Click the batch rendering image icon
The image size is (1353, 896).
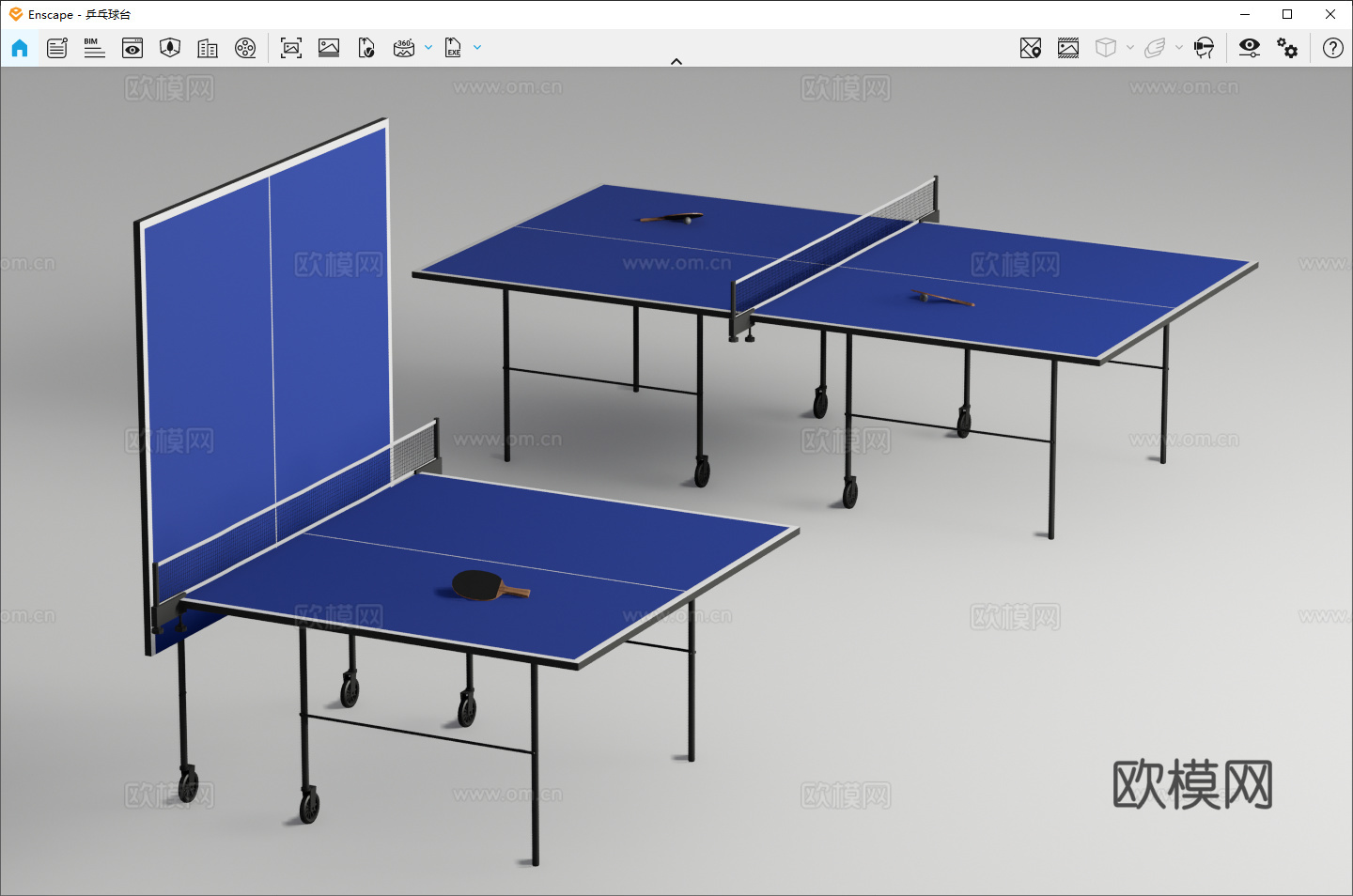(x=329, y=48)
